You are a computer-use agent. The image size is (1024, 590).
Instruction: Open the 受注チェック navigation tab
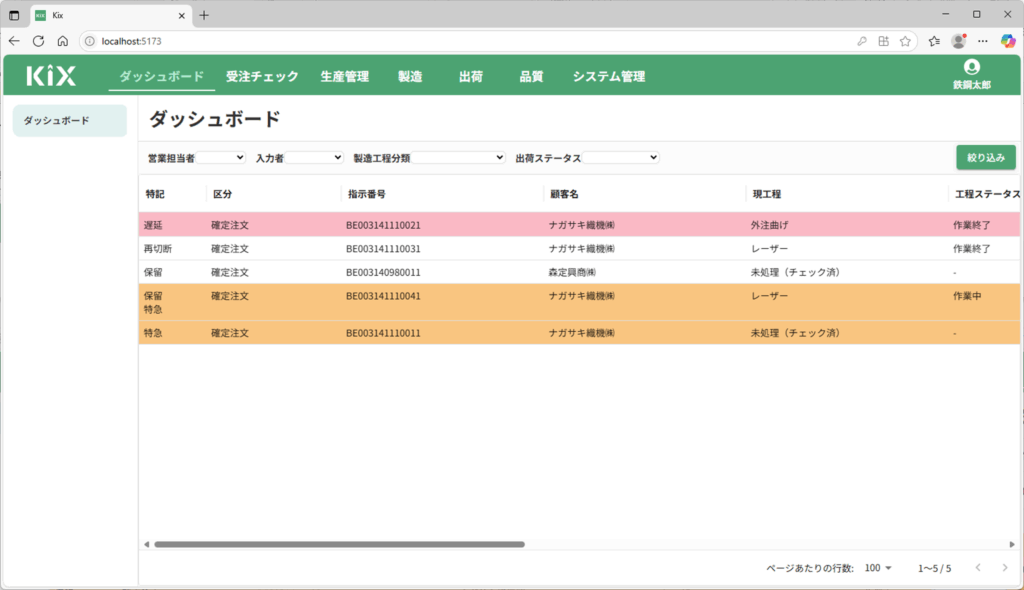(x=262, y=76)
